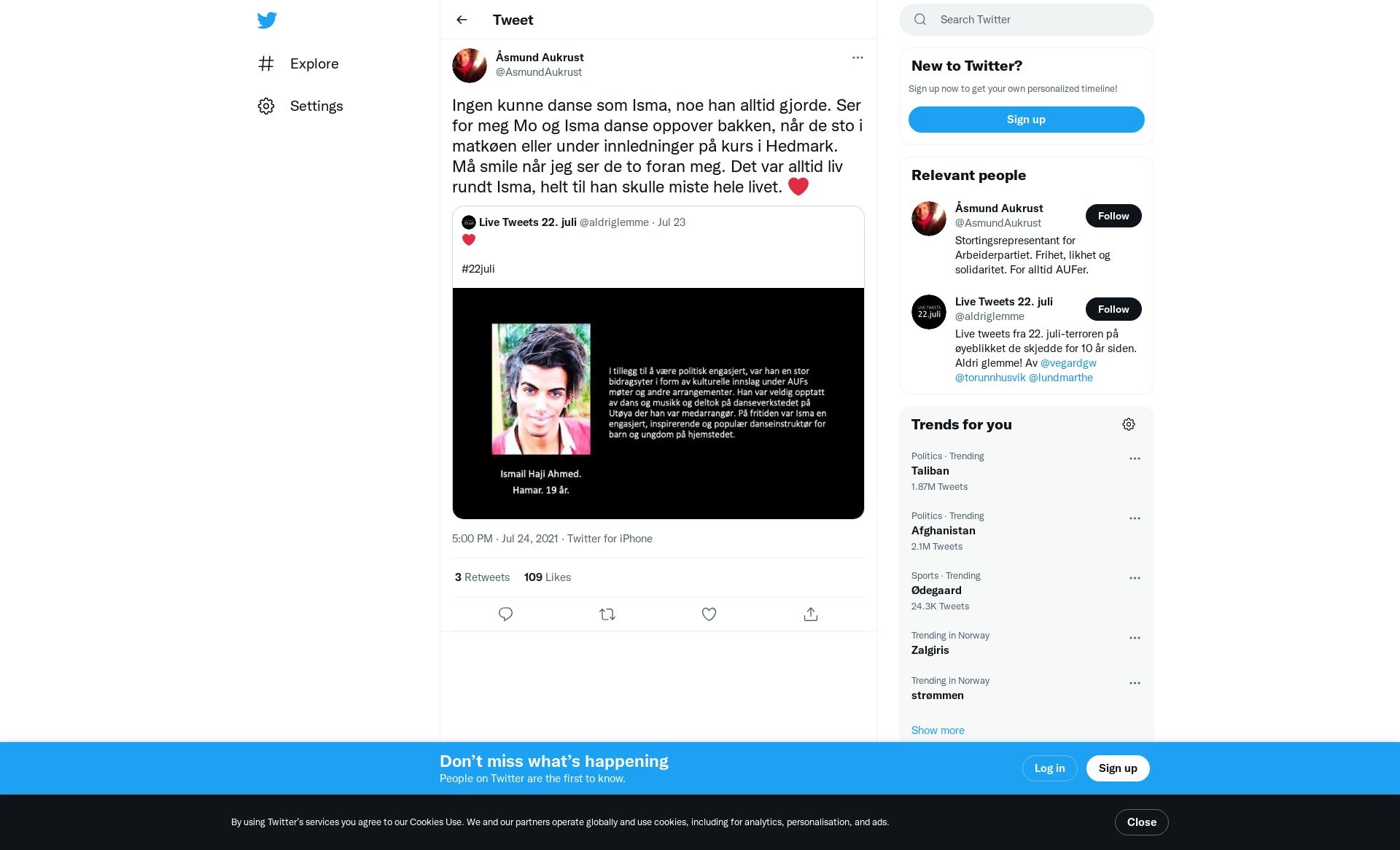Follow Åsmund Aukrust
The image size is (1400, 850).
coord(1113,216)
